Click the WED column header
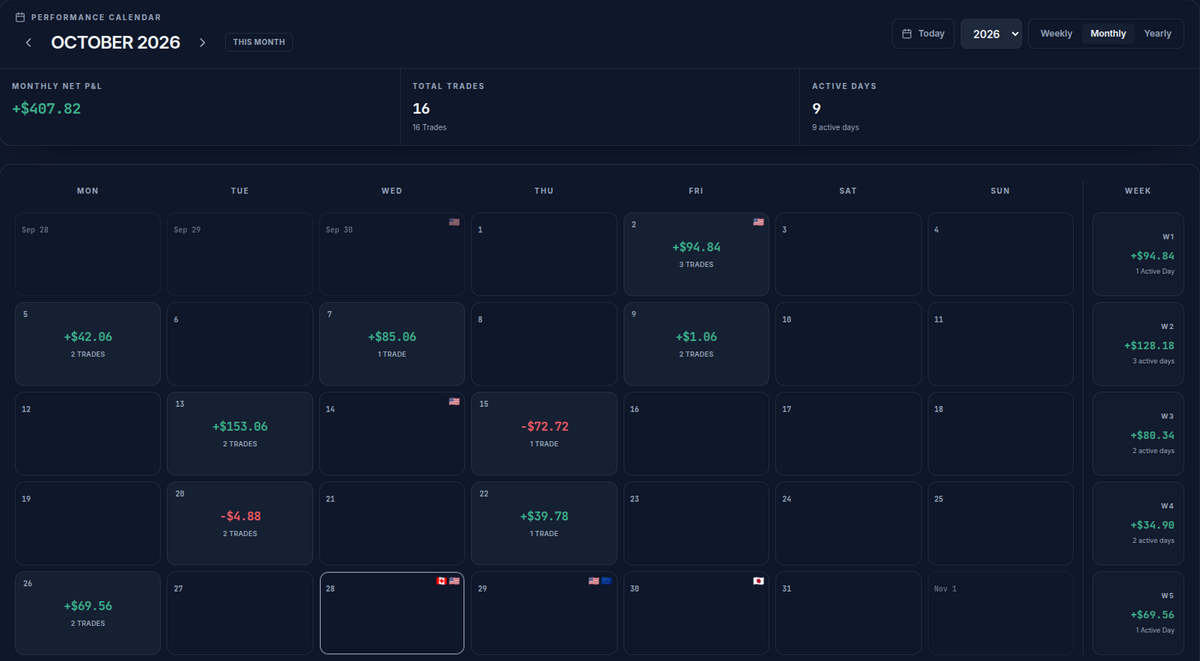The image size is (1200, 661). [392, 190]
